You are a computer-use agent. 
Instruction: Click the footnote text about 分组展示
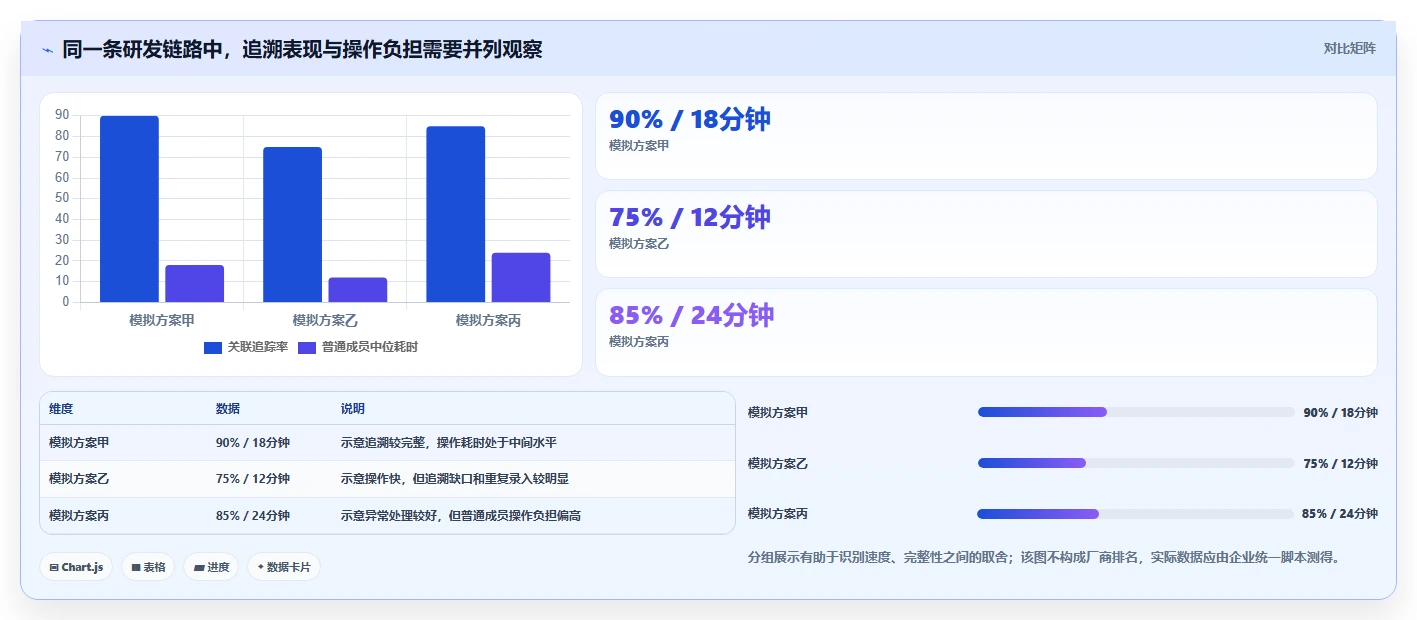(1044, 557)
